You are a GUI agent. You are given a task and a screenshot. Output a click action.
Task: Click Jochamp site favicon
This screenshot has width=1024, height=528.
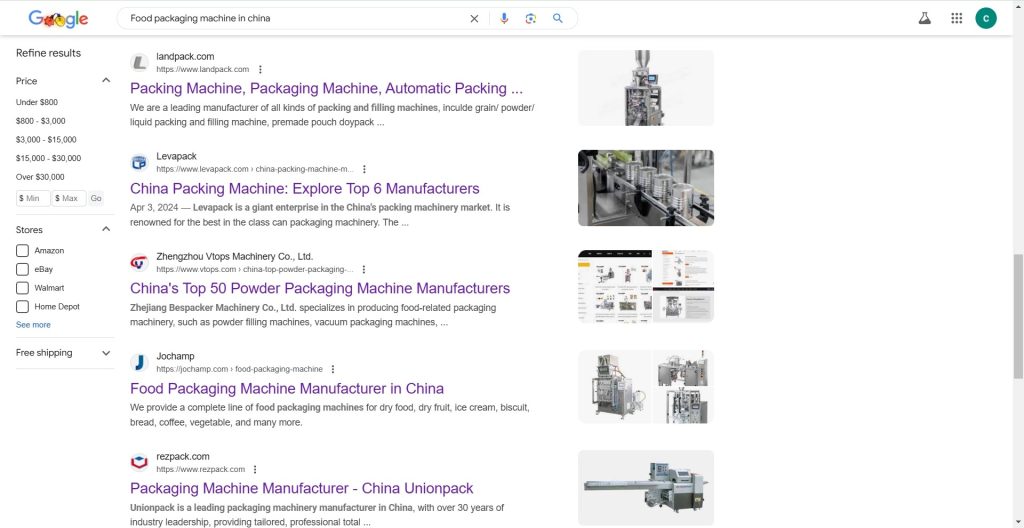[x=139, y=363]
